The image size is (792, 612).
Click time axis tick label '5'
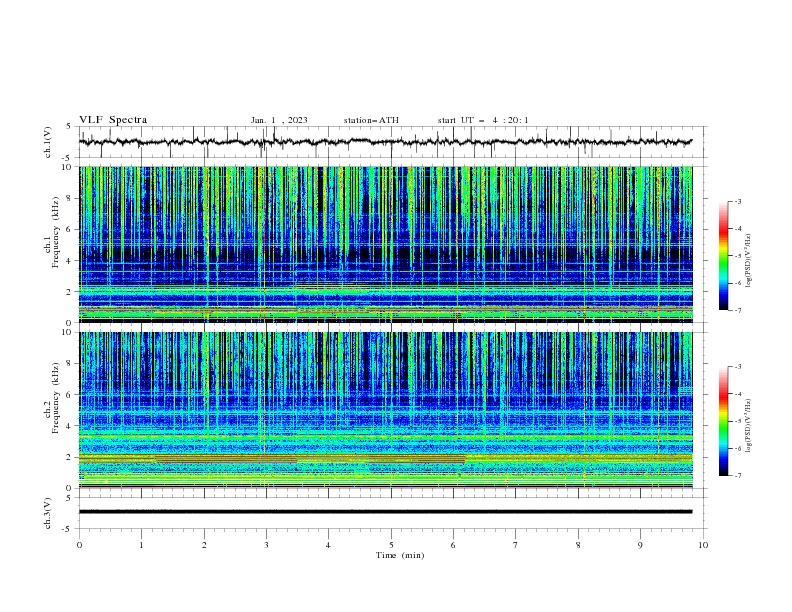391,545
